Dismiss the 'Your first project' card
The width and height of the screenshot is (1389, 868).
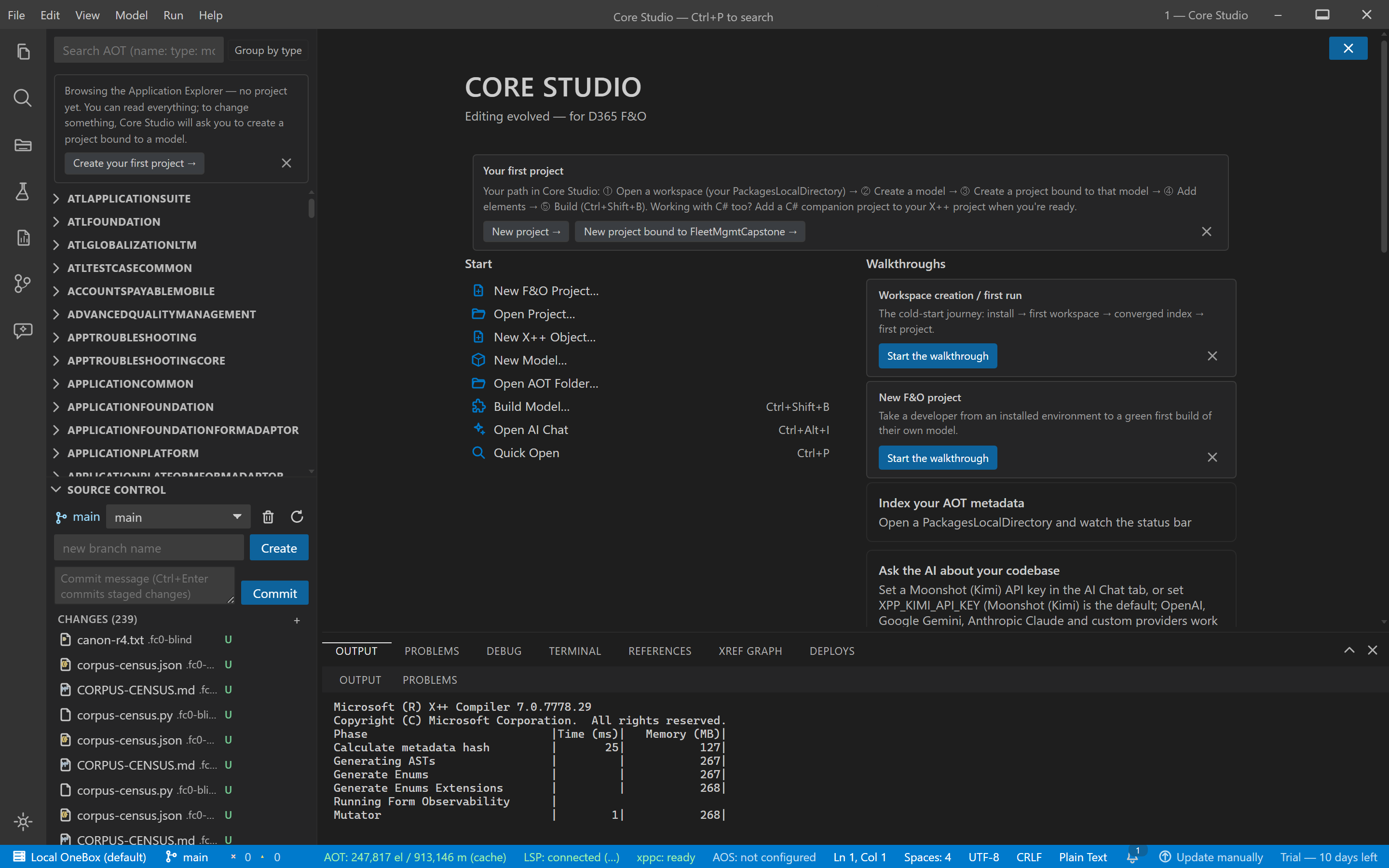(1207, 231)
